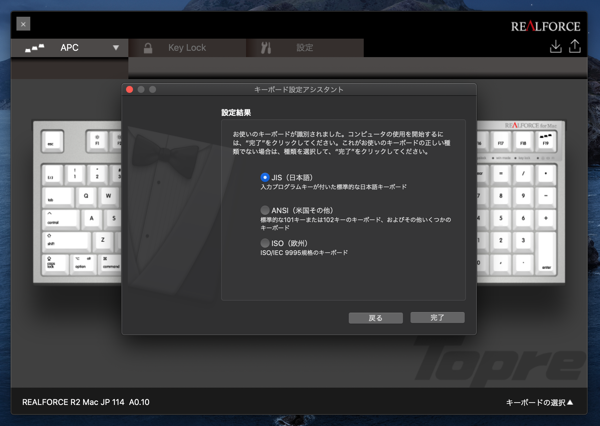Select the ANSI (米国その他) option

(265, 210)
